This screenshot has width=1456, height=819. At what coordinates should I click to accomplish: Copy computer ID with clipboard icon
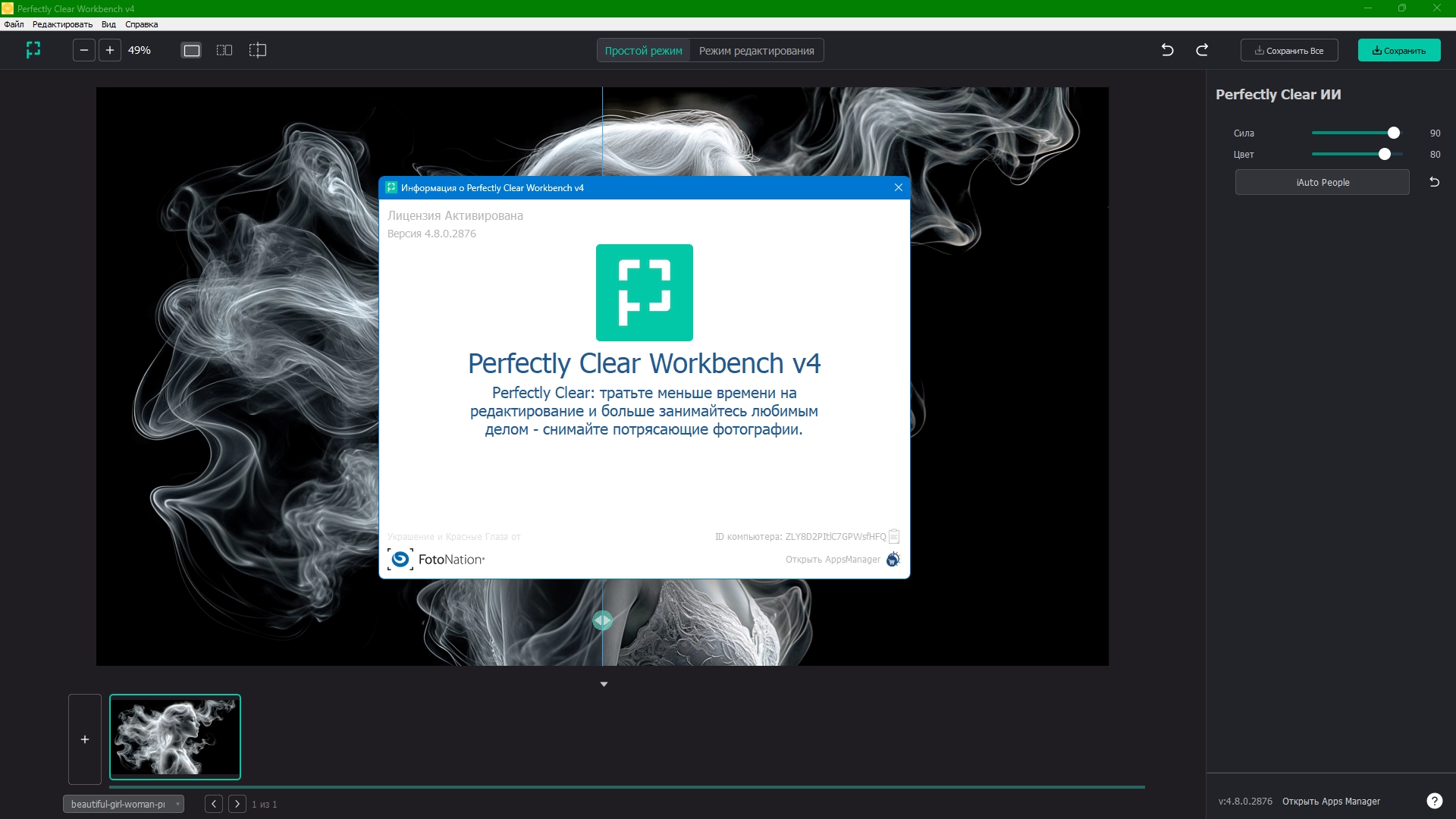pos(894,536)
